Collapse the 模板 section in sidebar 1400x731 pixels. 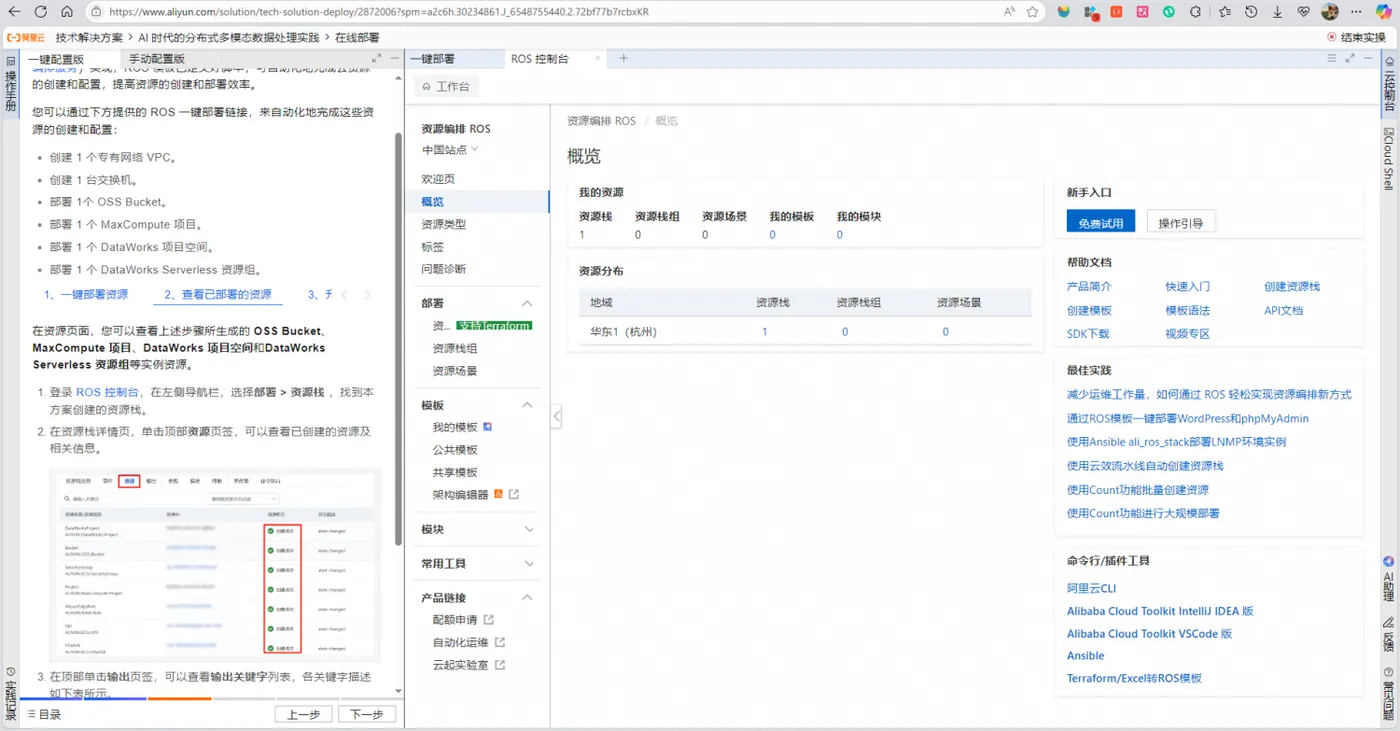528,405
